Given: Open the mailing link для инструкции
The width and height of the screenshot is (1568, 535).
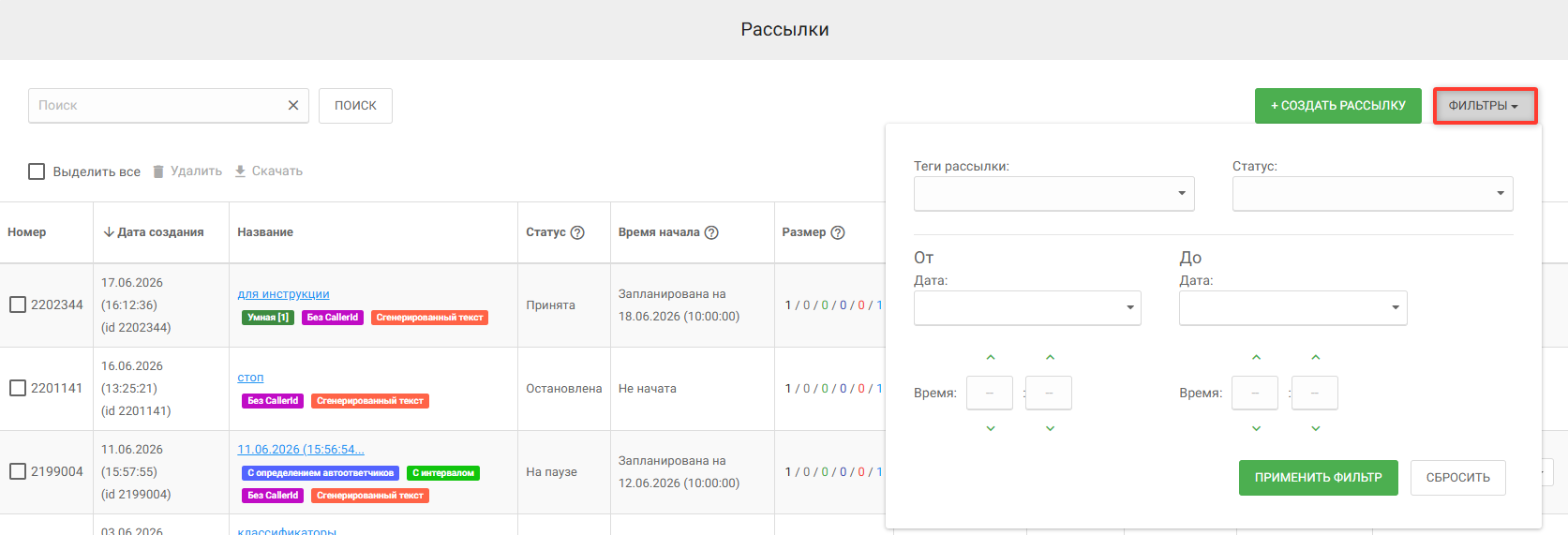Looking at the screenshot, I should pyautogui.click(x=283, y=293).
